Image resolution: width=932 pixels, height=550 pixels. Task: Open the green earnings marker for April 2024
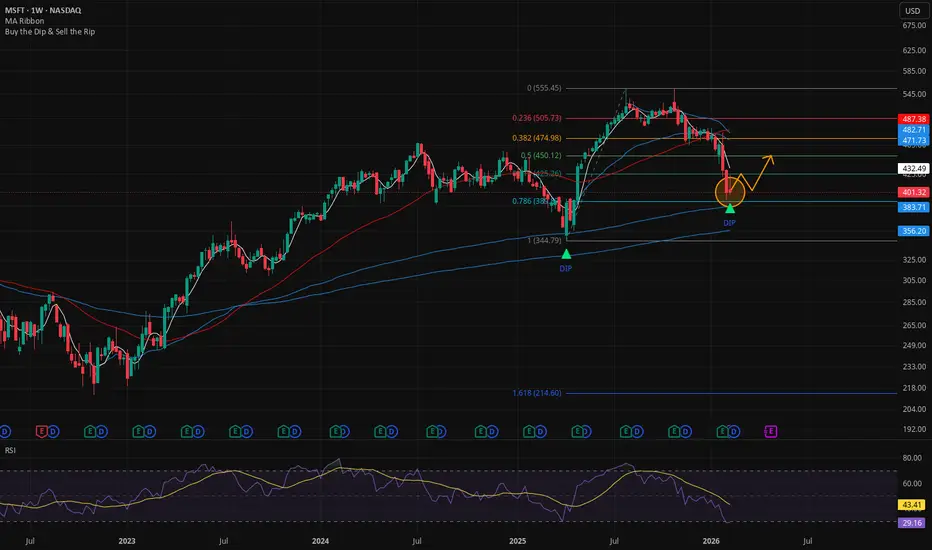point(380,431)
